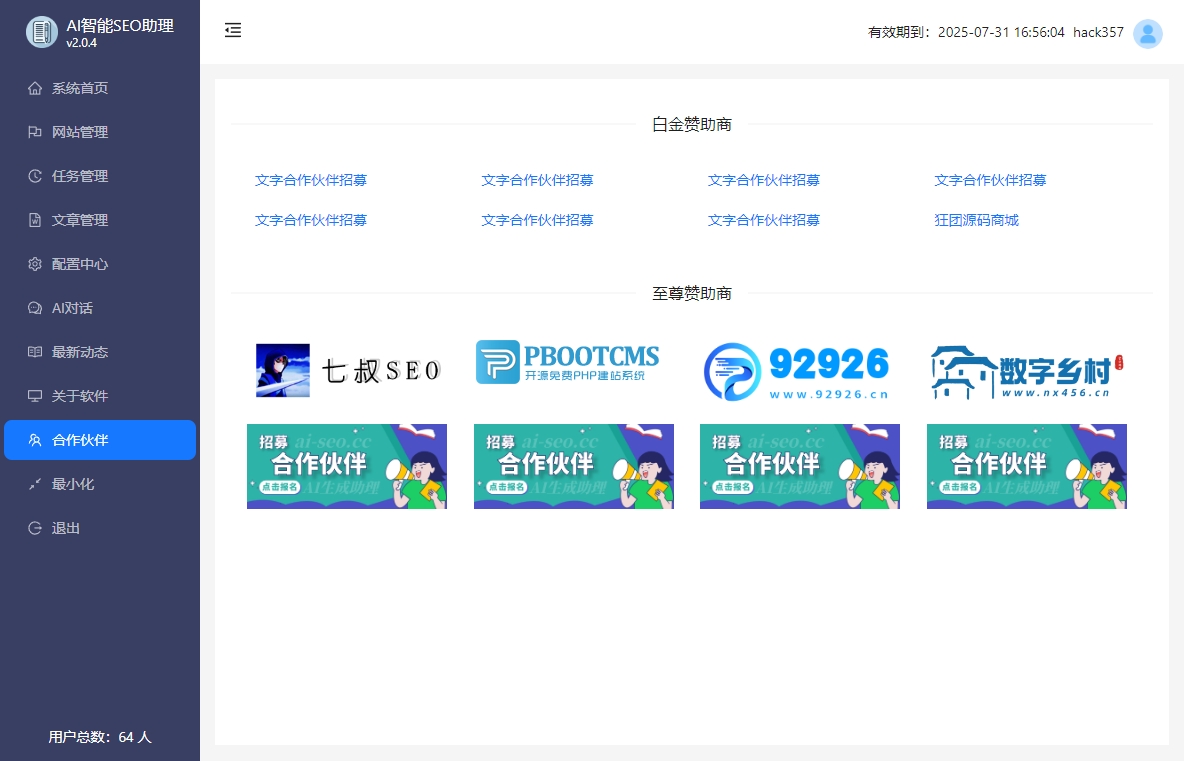Collapse the sidebar with the fold icon
Viewport: 1184px width, 761px height.
pos(233,30)
